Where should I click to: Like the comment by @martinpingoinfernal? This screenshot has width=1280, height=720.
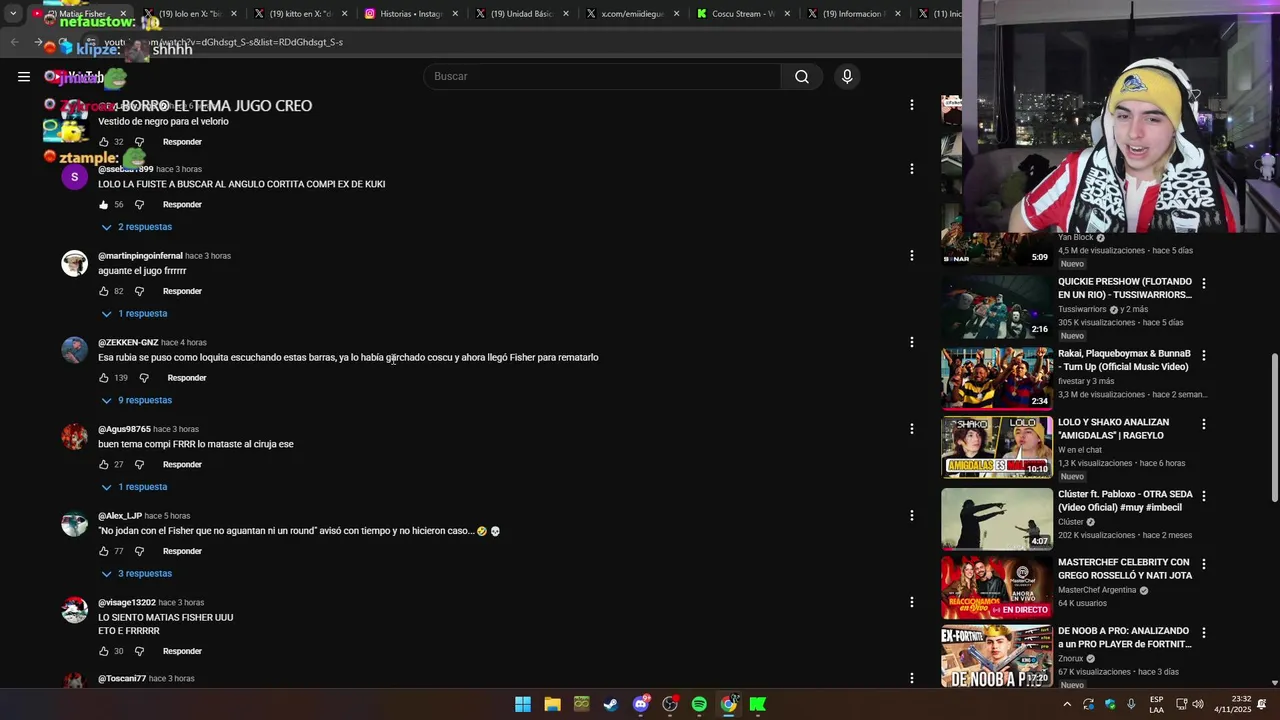coord(103,291)
